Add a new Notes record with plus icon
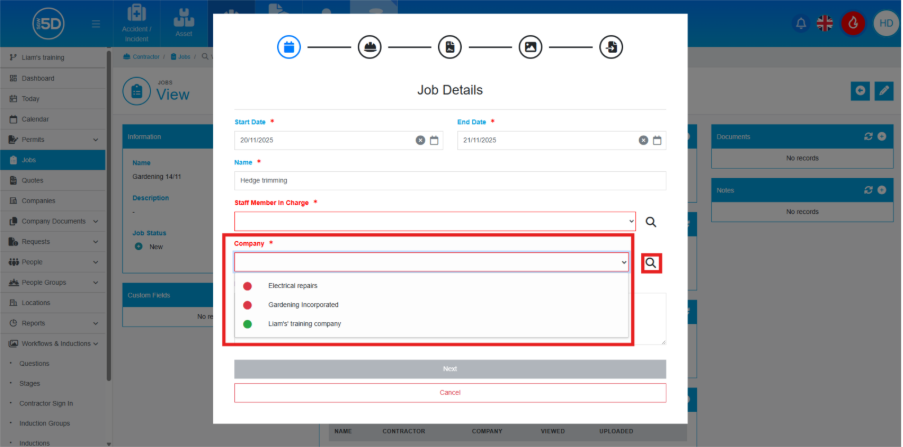Image resolution: width=903 pixels, height=447 pixels. tap(881, 189)
